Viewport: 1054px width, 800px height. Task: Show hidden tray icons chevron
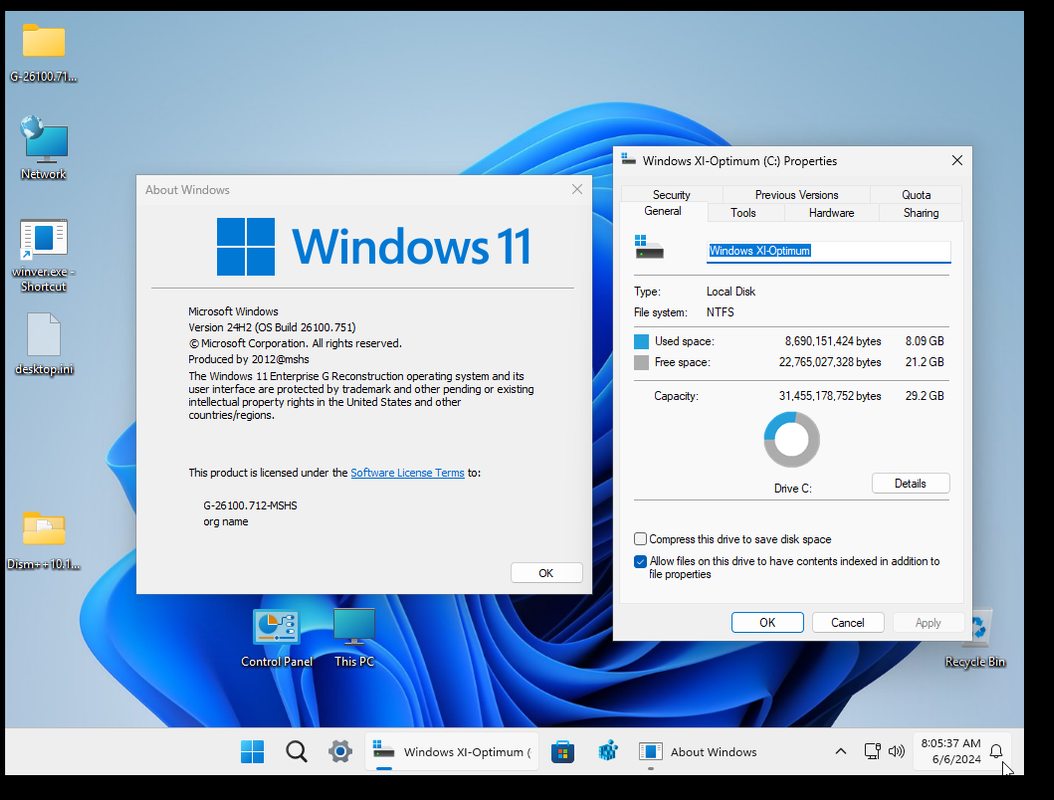[840, 751]
